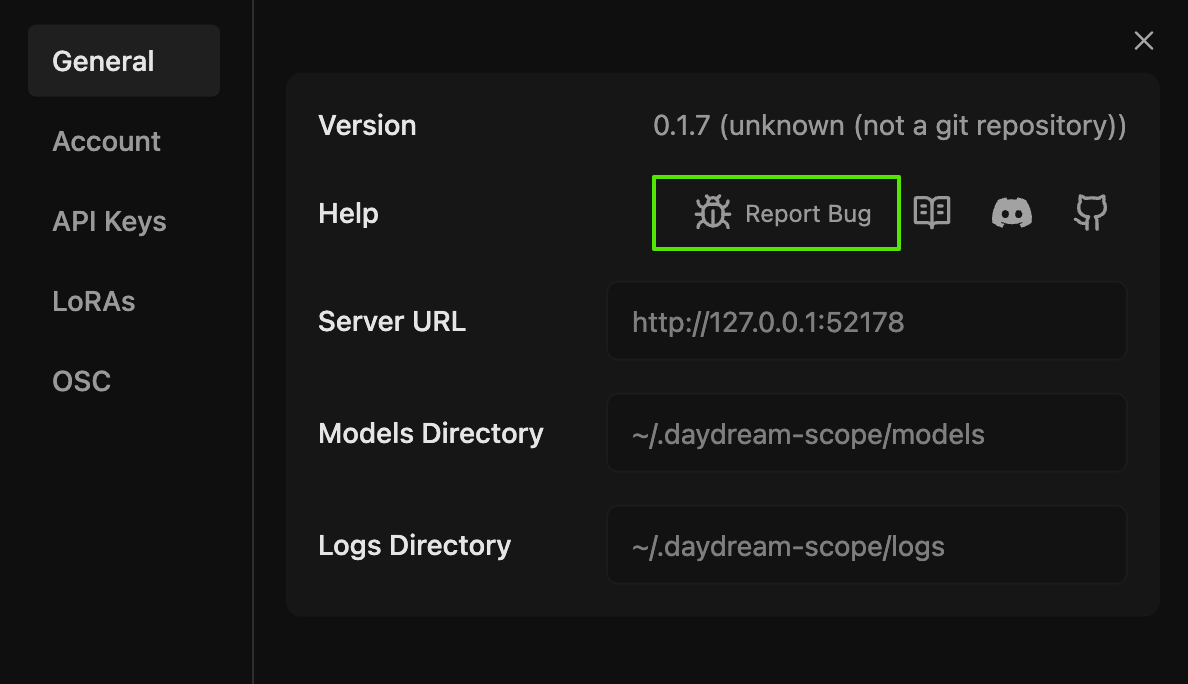Open the GitHub repository icon
1188x684 pixels.
(x=1091, y=212)
